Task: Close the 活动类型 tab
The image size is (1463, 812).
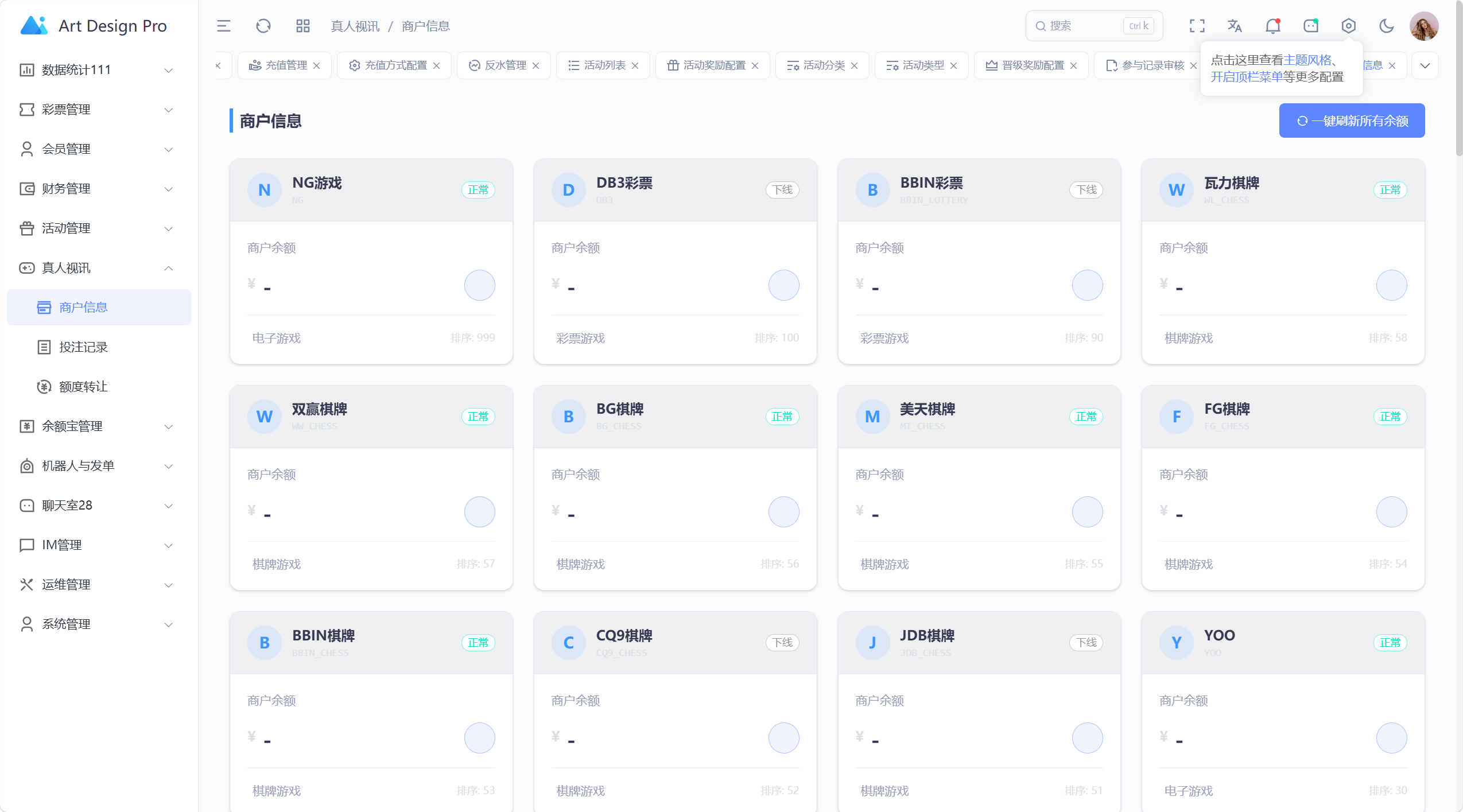Action: coord(953,65)
